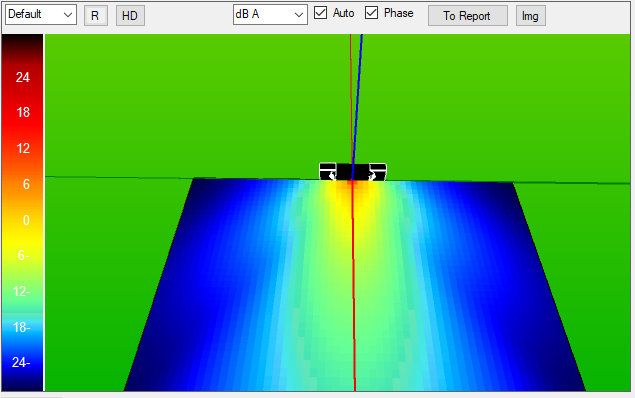The image size is (635, 398).
Task: Click the HD button
Action: click(x=130, y=16)
